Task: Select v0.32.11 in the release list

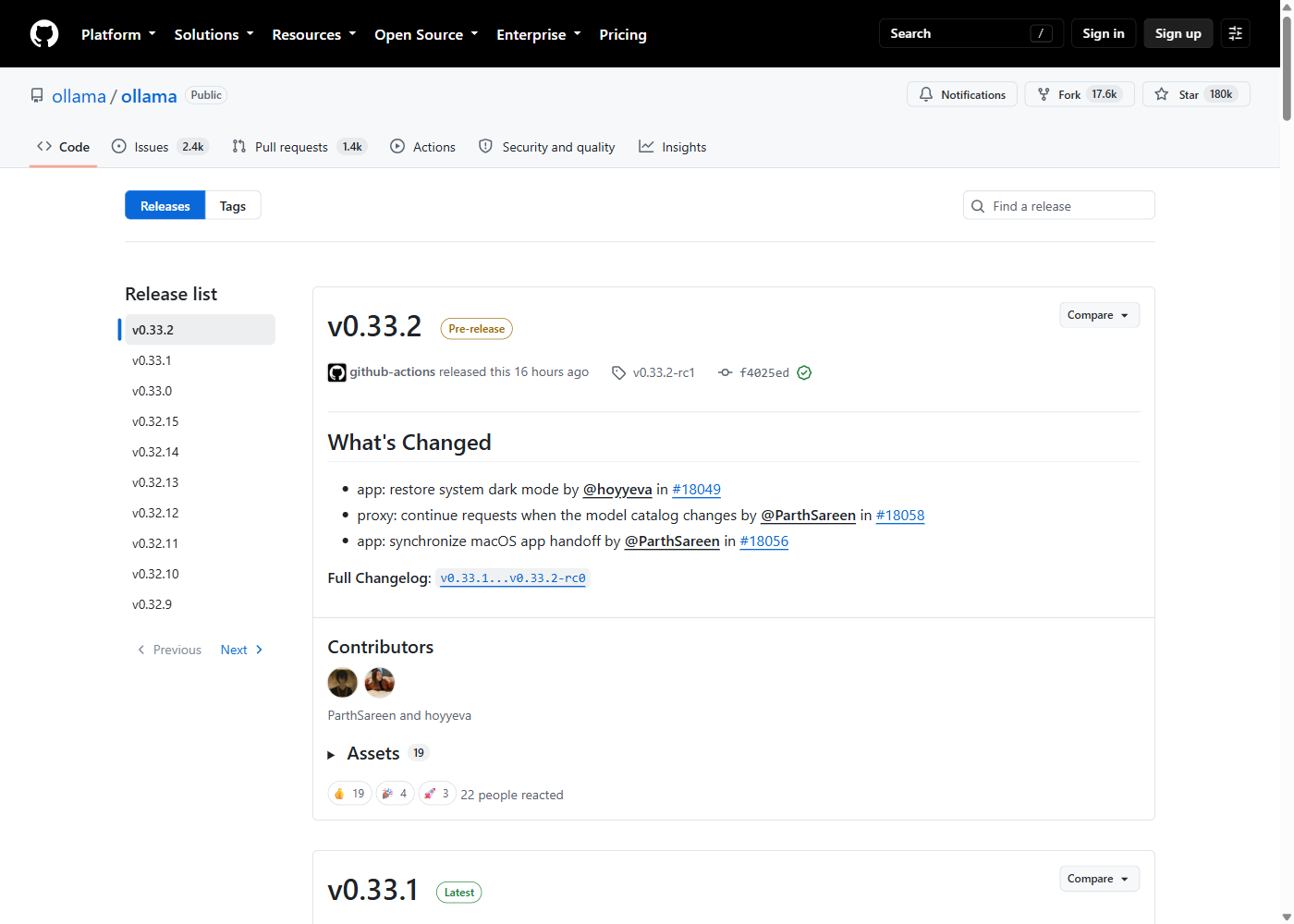Action: pyautogui.click(x=200, y=543)
